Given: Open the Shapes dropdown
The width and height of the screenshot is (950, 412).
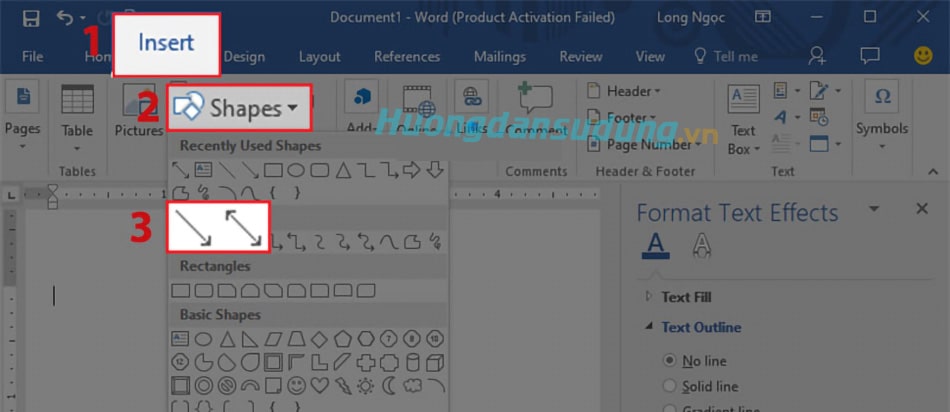Looking at the screenshot, I should point(239,108).
